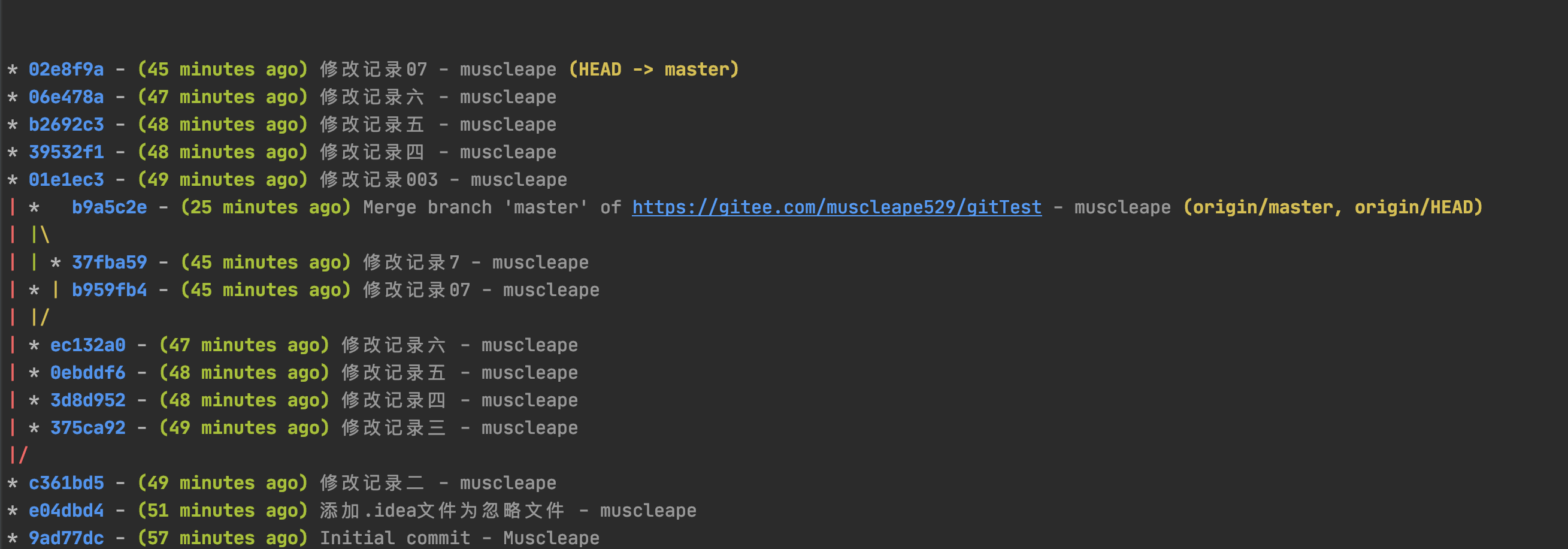Image resolution: width=1568 pixels, height=549 pixels.
Task: Click the (HEAD -> master) ref label
Action: [x=653, y=70]
